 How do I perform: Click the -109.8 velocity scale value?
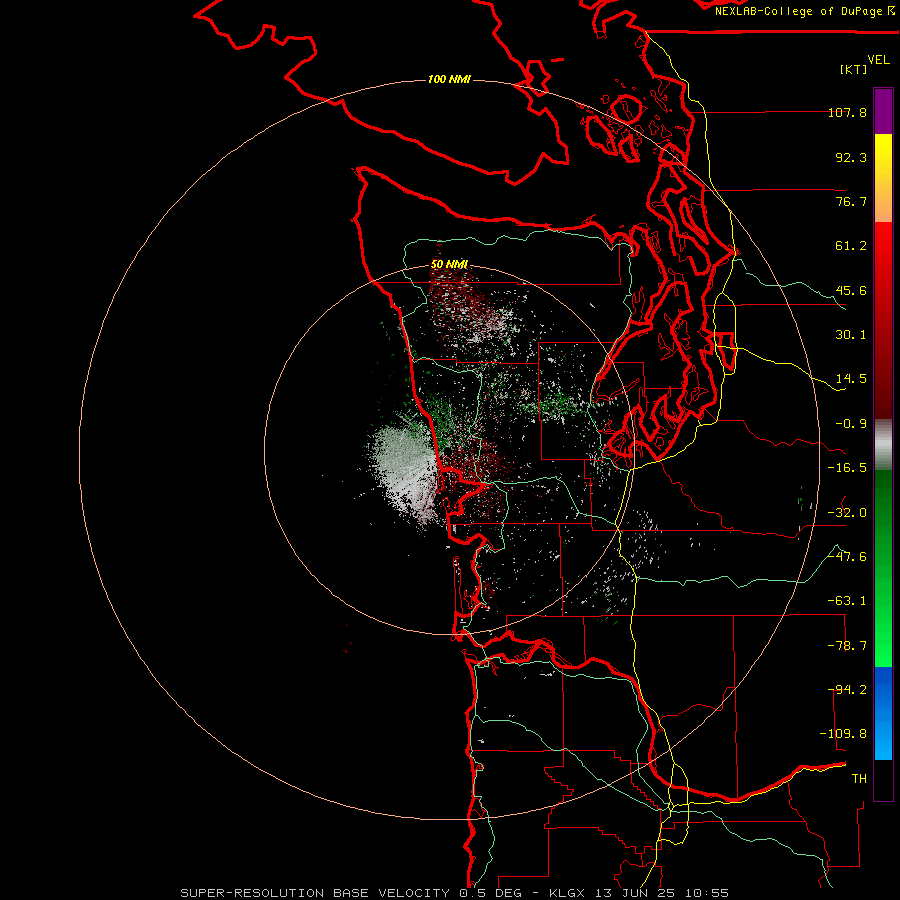coord(843,734)
